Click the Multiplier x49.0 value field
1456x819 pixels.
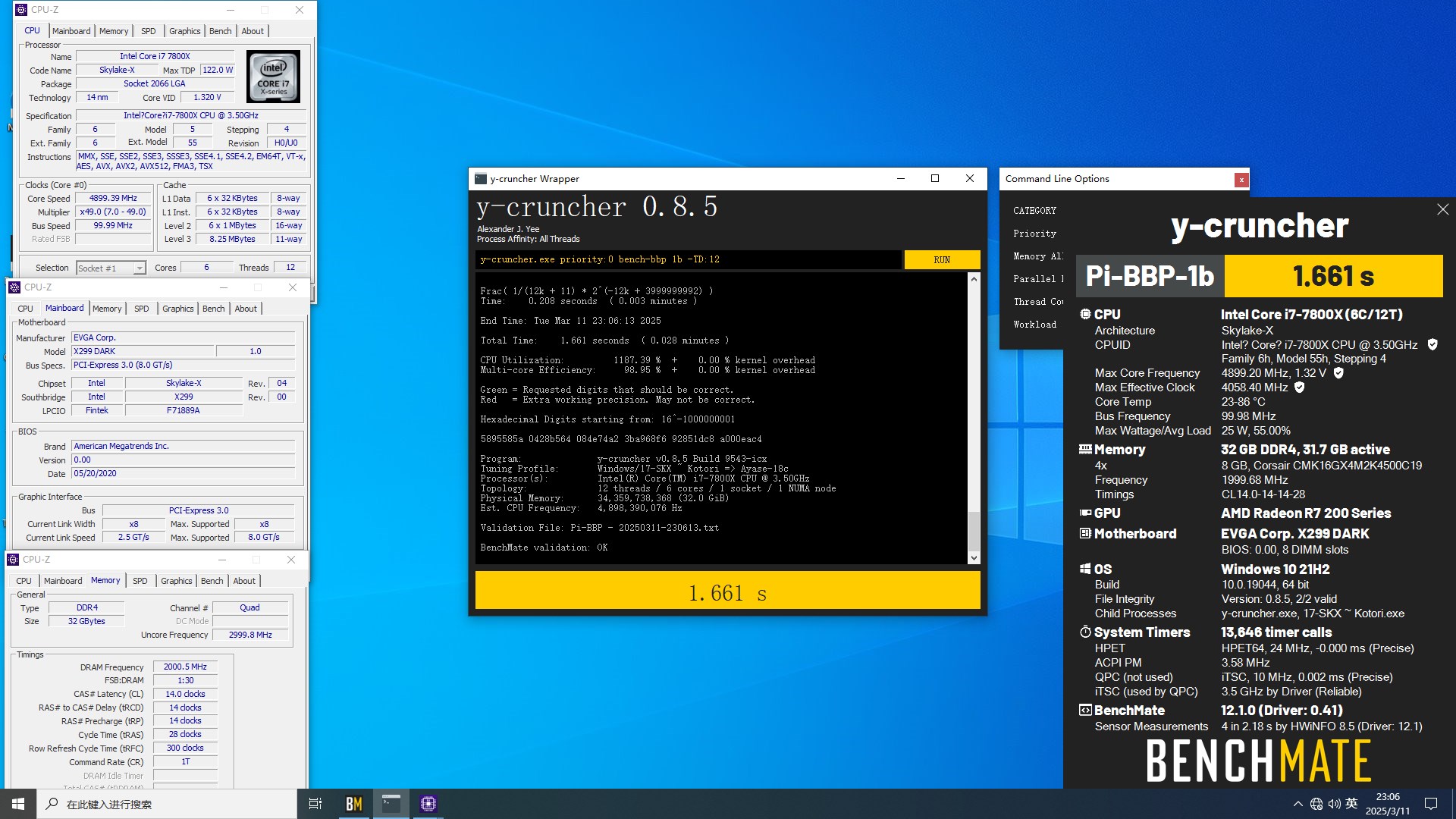pos(113,212)
